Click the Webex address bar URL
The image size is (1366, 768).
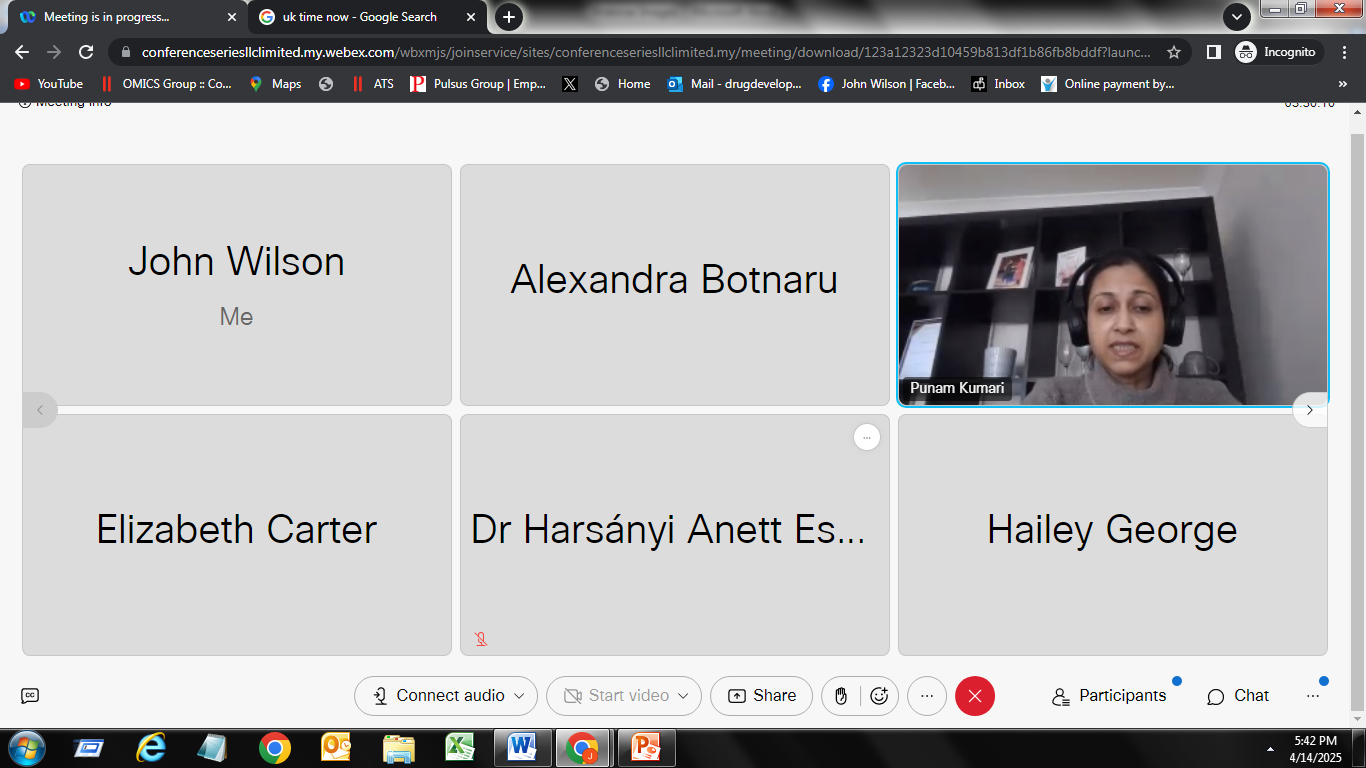[646, 52]
